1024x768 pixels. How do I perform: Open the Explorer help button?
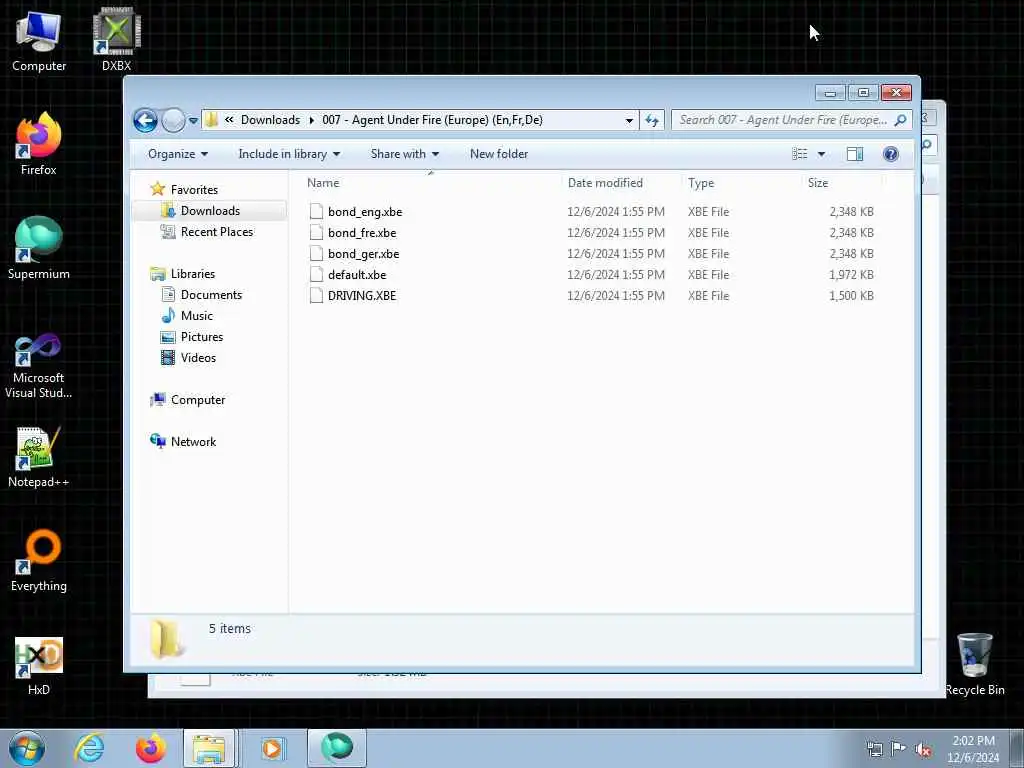coord(890,154)
